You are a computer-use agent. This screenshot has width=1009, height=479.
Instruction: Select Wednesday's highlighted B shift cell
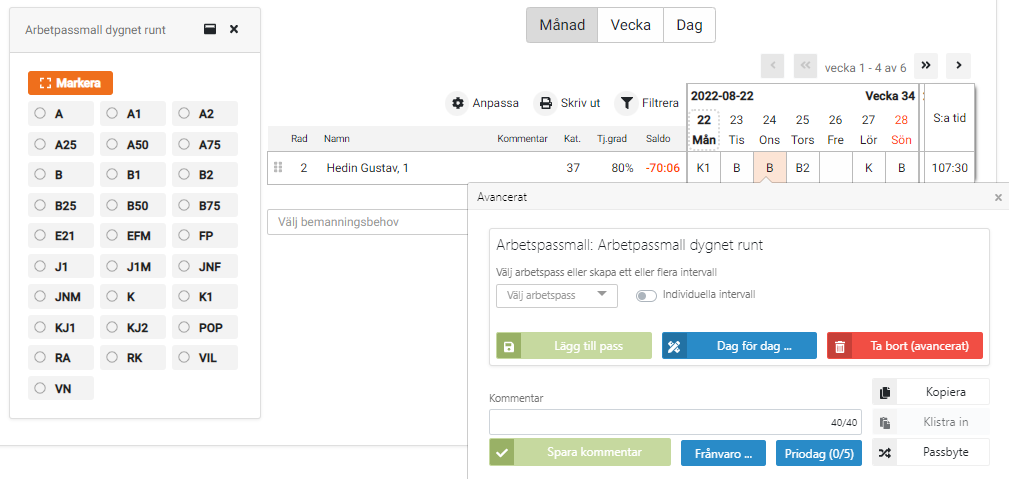(769, 168)
